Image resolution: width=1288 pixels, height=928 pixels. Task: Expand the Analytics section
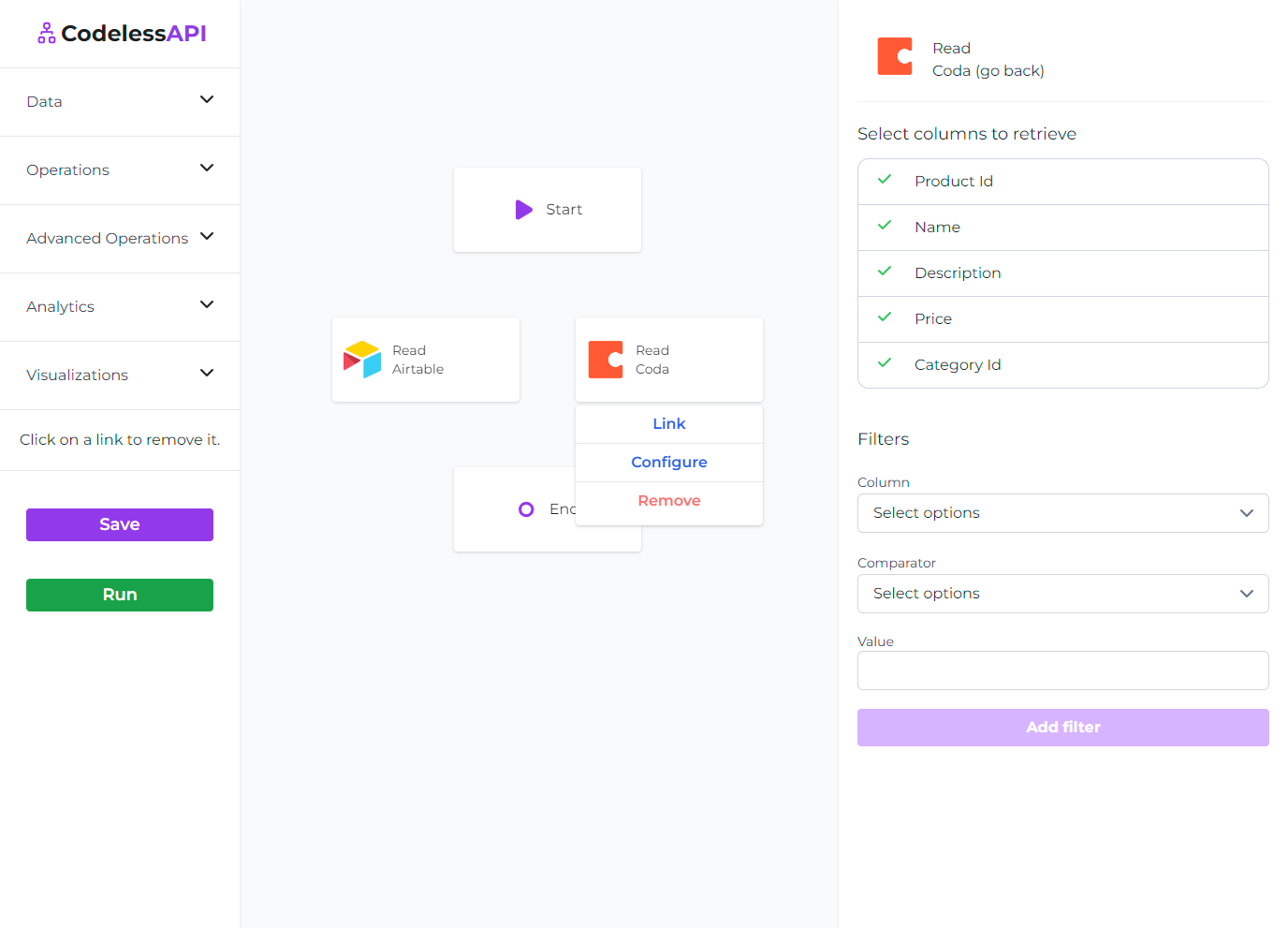120,306
